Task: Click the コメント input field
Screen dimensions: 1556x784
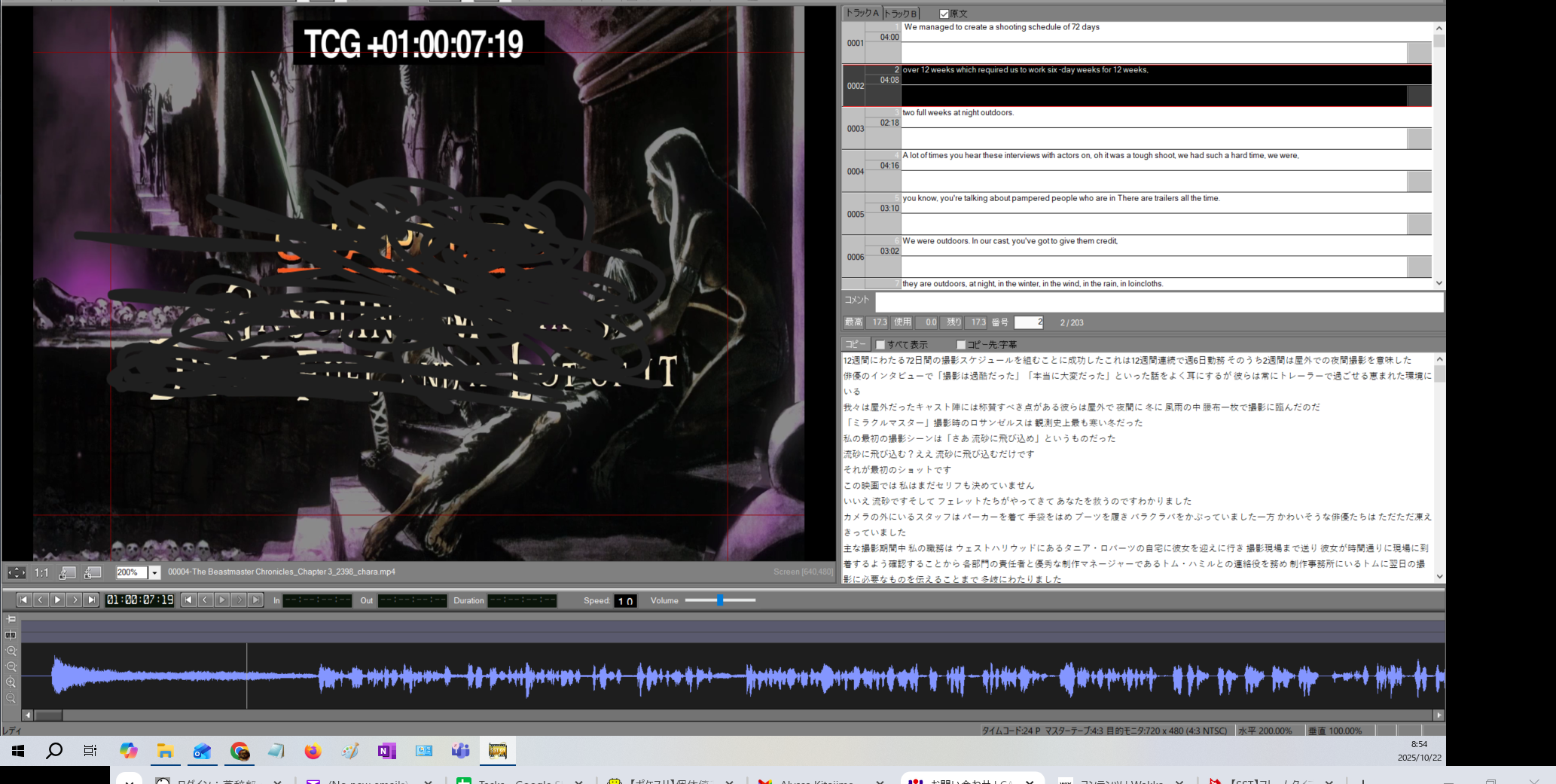Action: (1158, 301)
